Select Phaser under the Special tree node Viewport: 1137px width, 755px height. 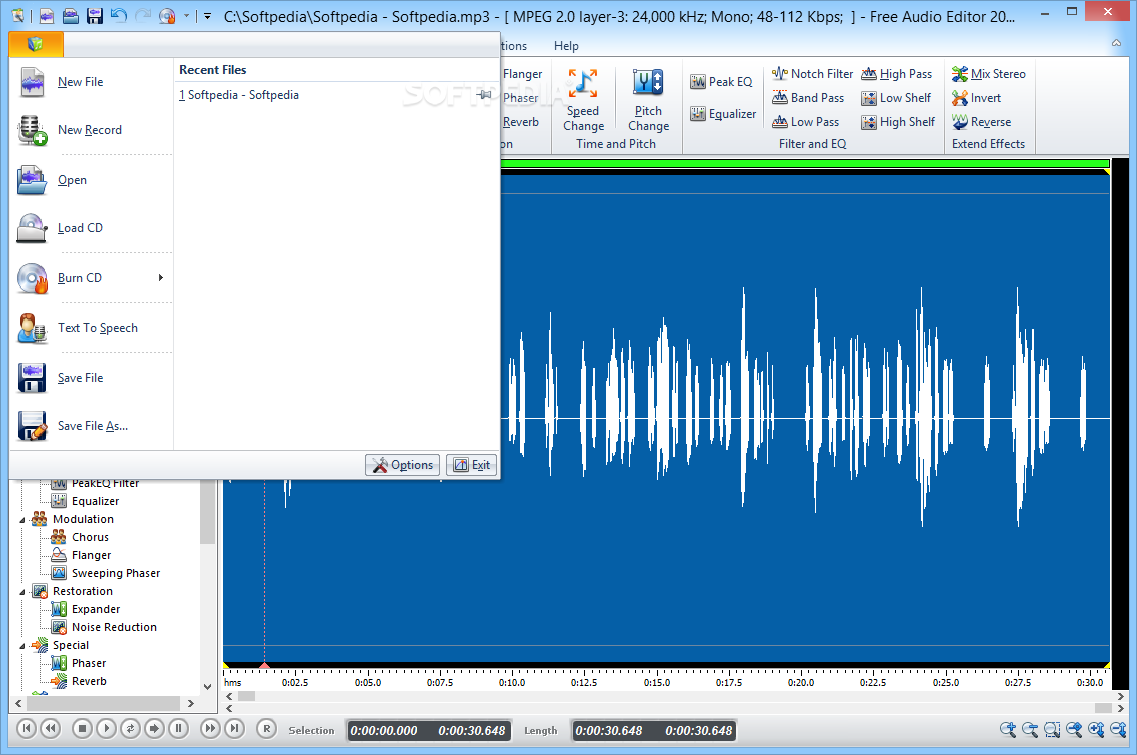click(x=88, y=663)
